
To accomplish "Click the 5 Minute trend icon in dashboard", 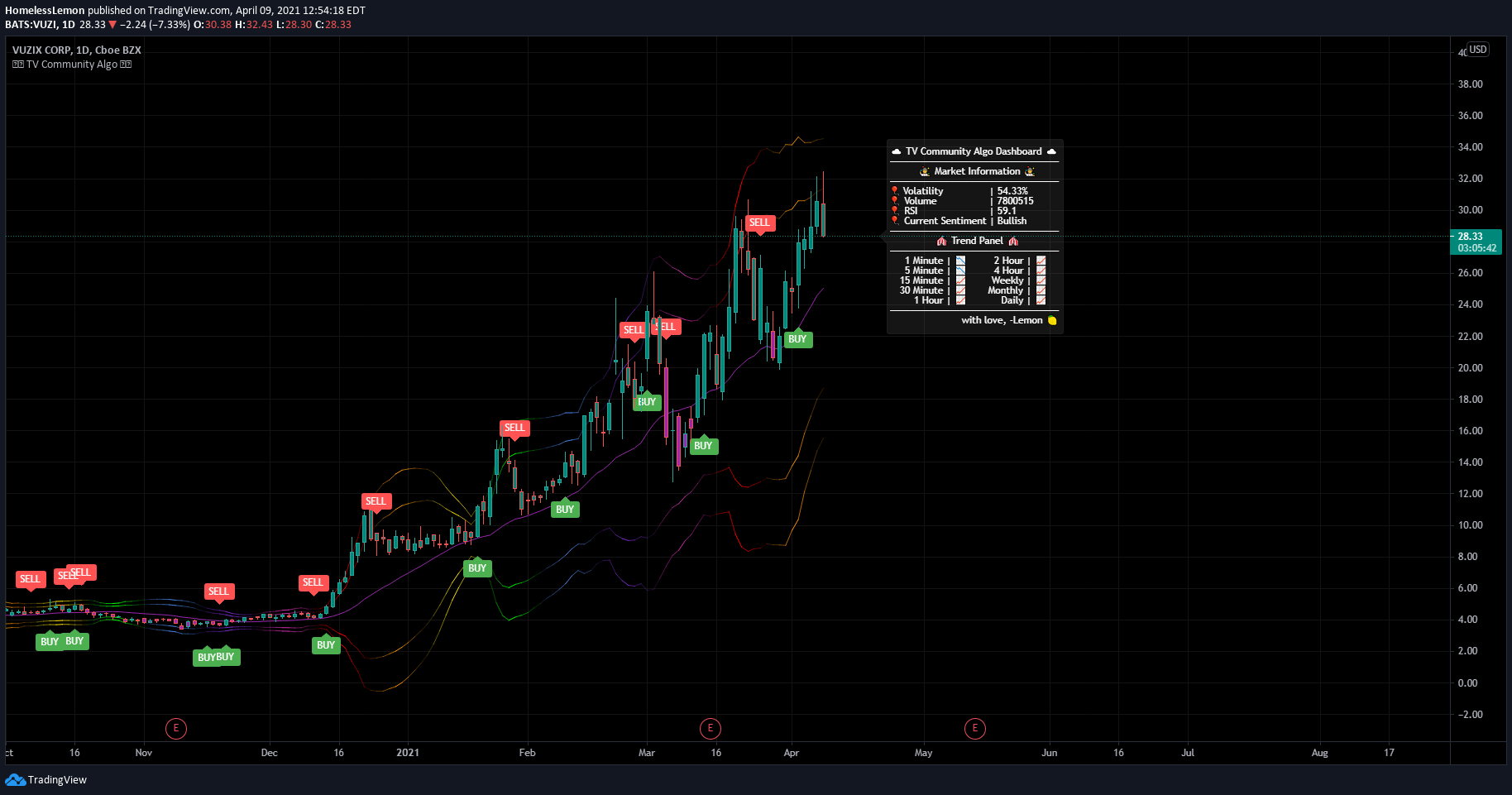I will pos(960,271).
